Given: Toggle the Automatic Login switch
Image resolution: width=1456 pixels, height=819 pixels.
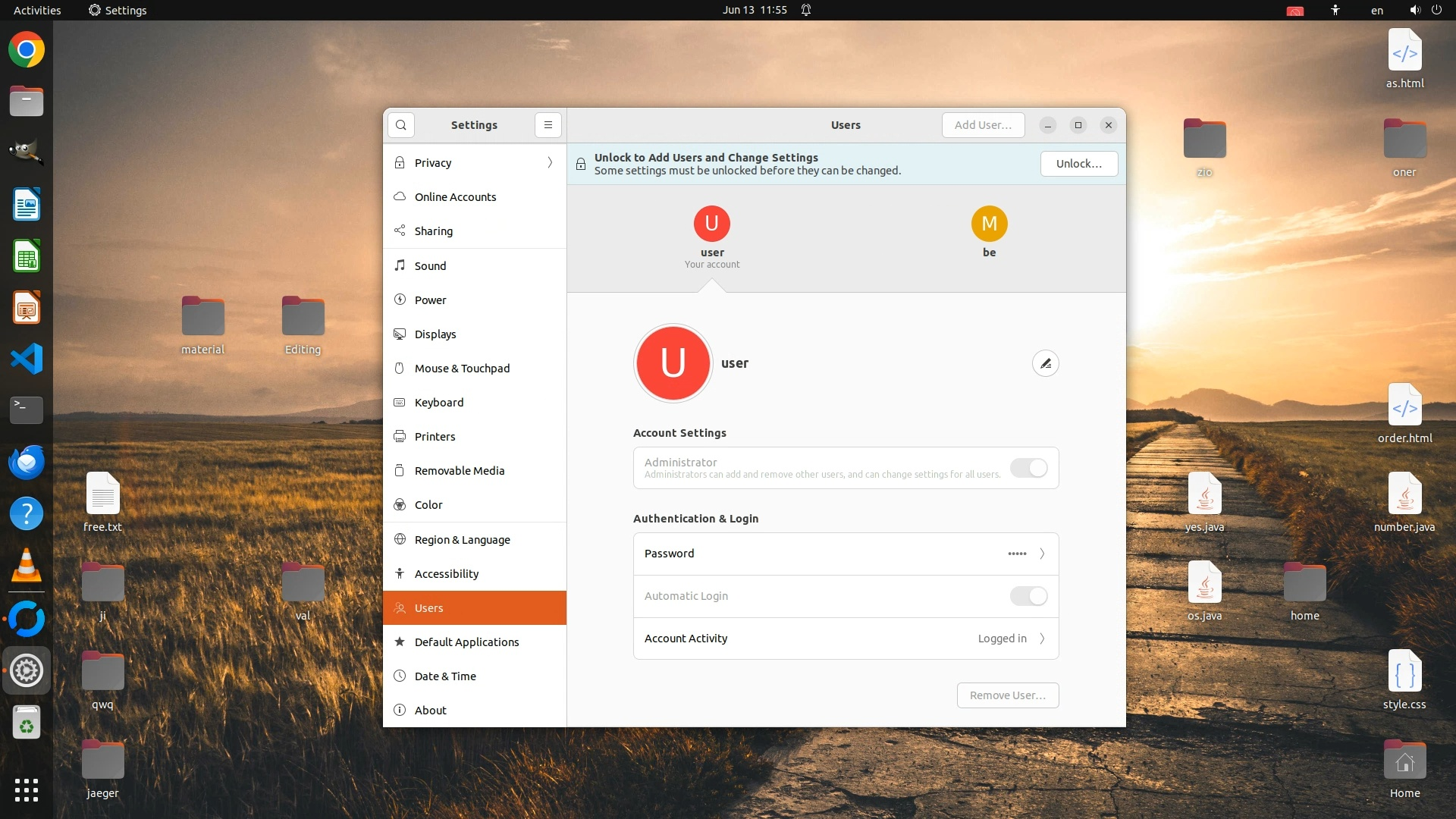Looking at the screenshot, I should point(1028,596).
